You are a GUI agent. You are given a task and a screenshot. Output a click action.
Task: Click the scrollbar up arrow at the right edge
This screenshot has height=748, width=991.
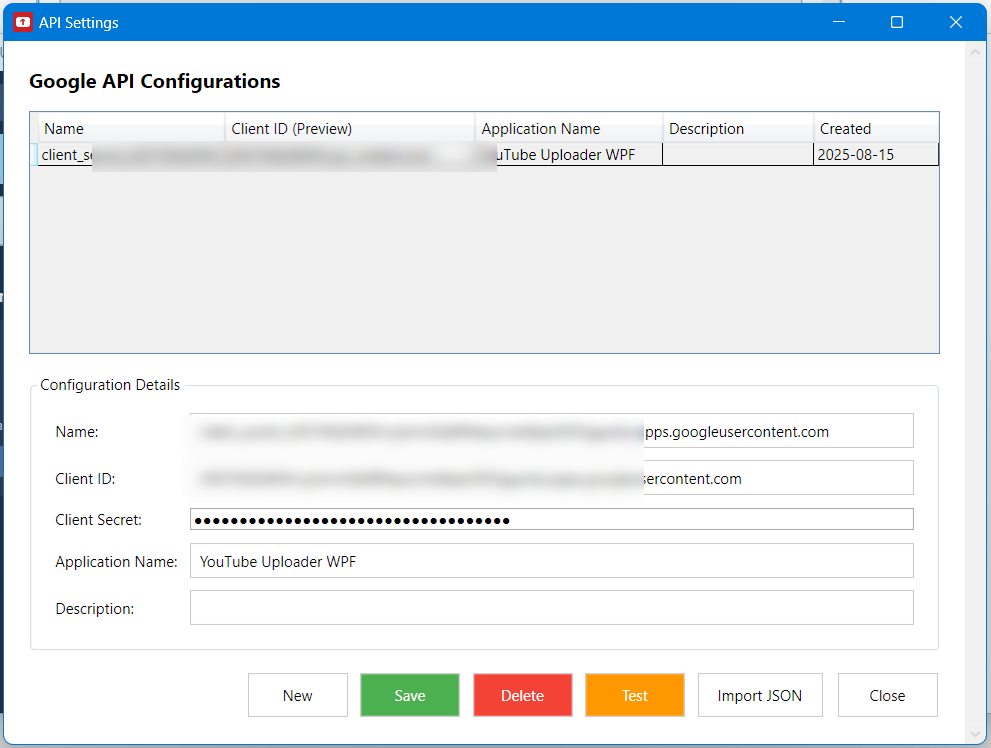tap(975, 53)
